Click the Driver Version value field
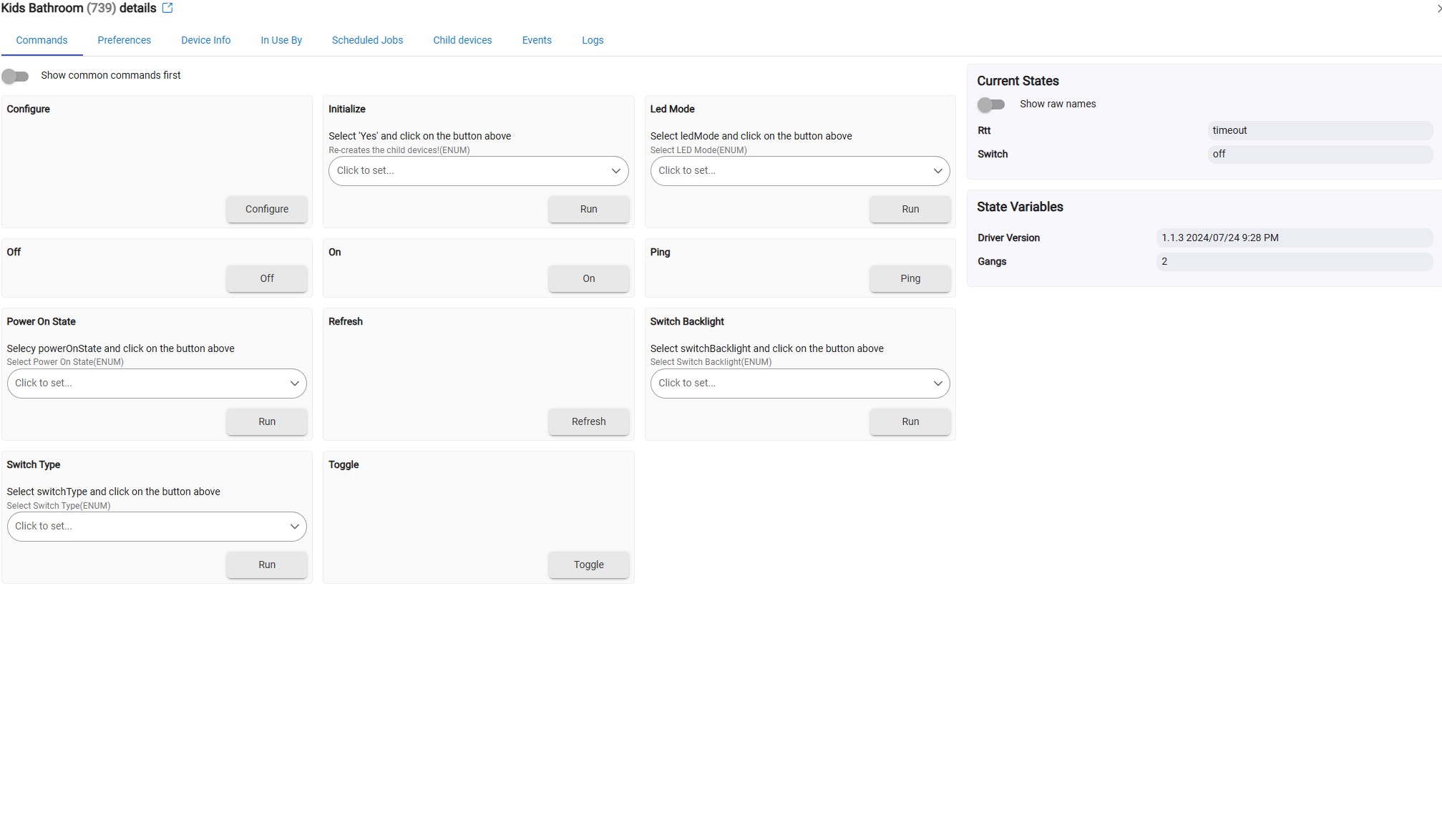This screenshot has height=840, width=1442. pos(1294,238)
